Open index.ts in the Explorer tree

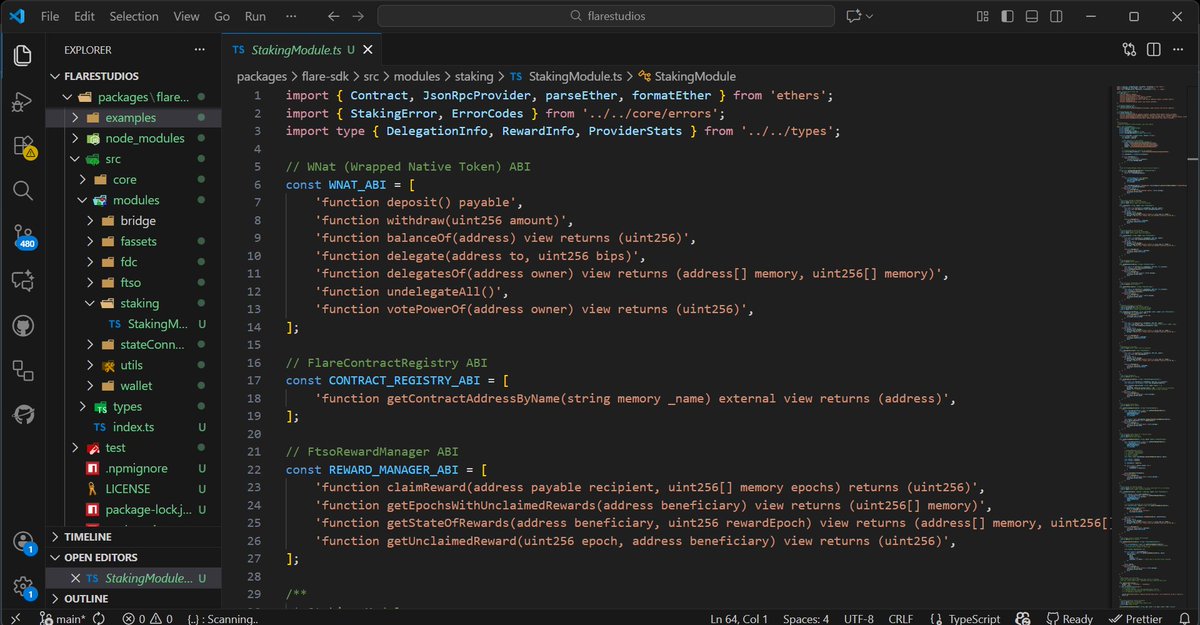pos(134,427)
